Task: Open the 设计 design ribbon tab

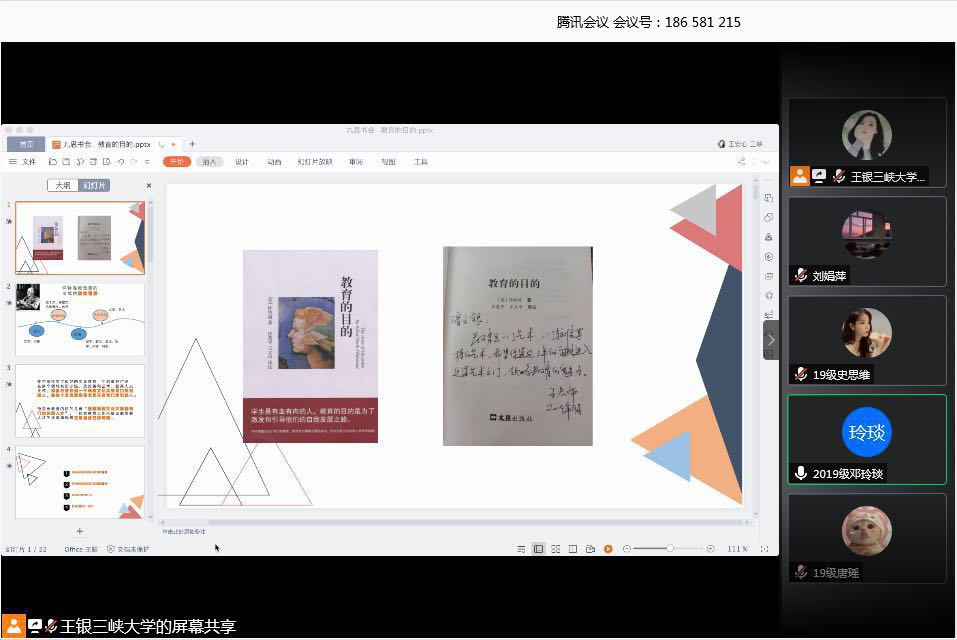Action: pyautogui.click(x=242, y=161)
